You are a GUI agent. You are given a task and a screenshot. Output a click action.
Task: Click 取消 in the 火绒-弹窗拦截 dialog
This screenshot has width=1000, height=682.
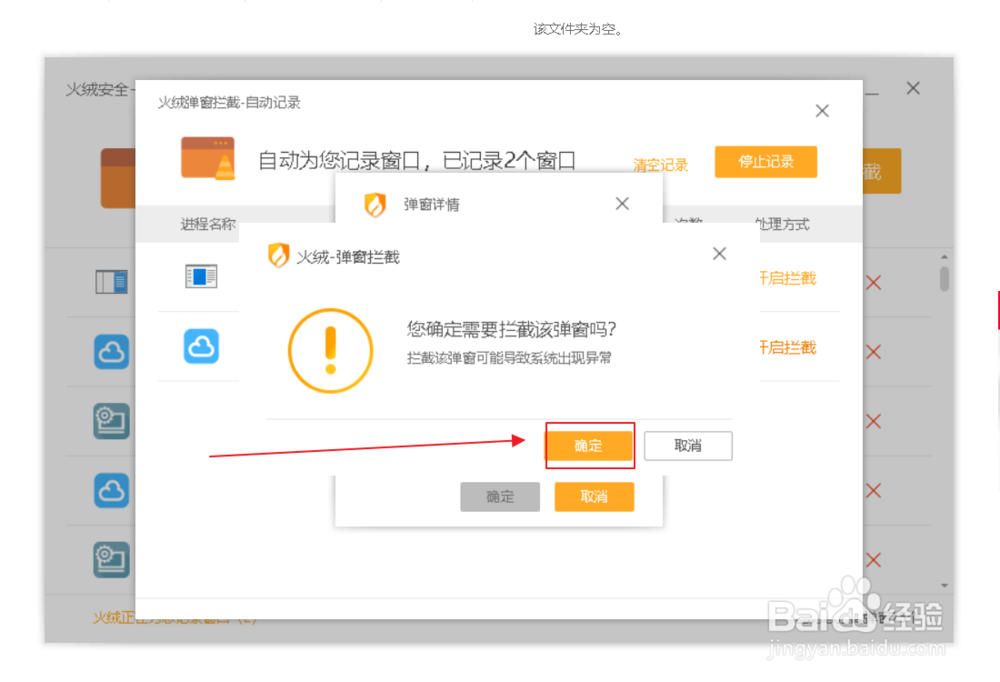tap(688, 445)
